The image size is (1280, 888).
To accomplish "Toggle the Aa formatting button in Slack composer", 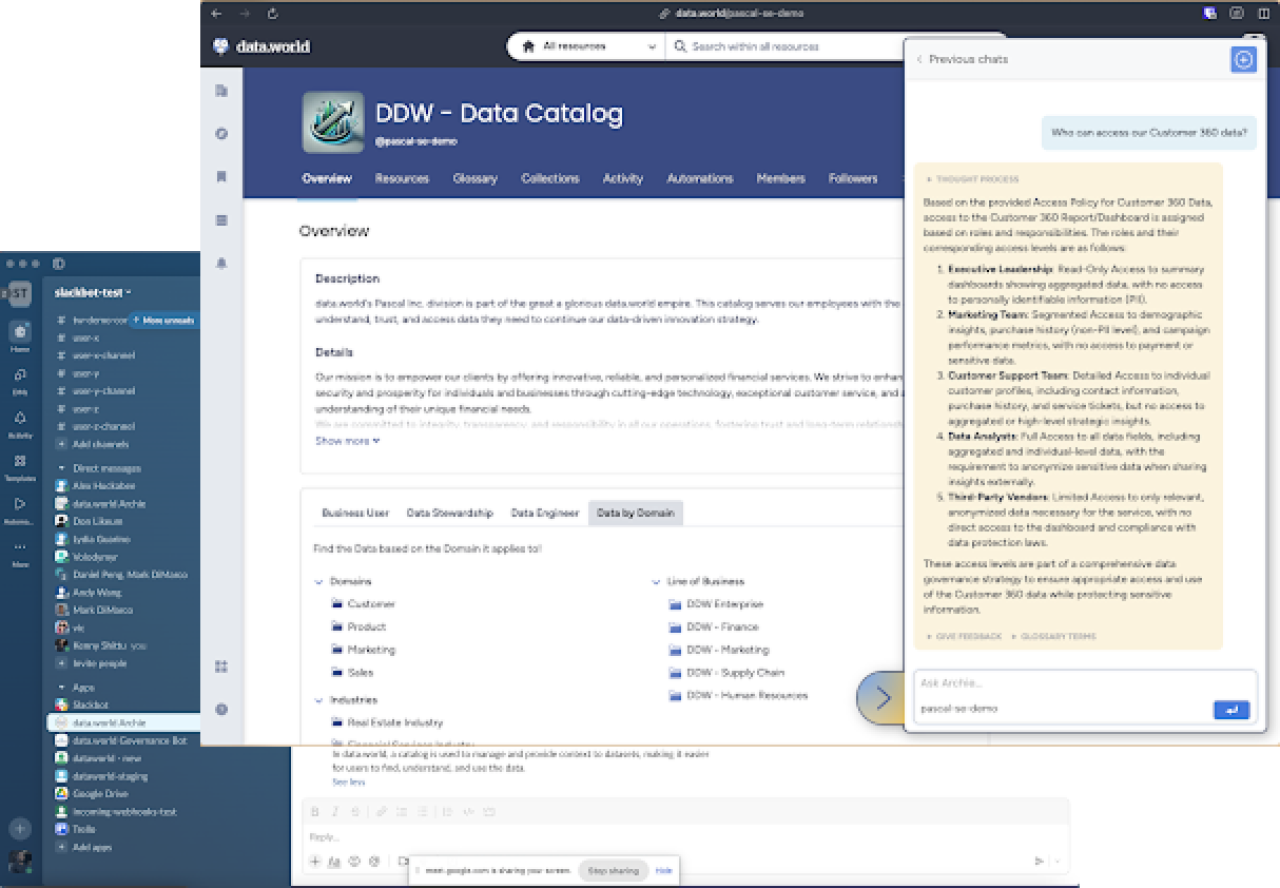I will coord(334,861).
